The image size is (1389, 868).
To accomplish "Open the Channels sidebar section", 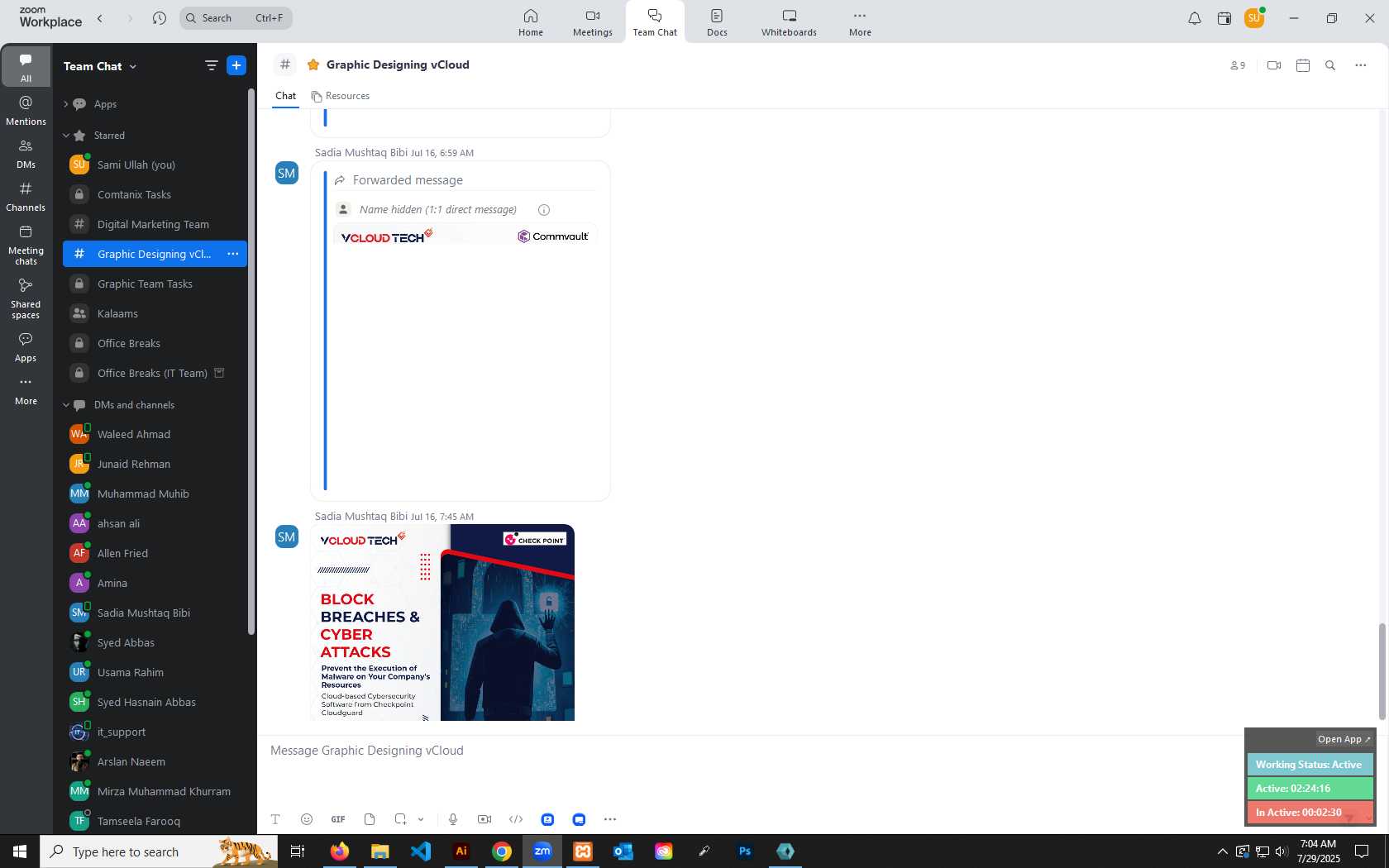I will [x=26, y=197].
